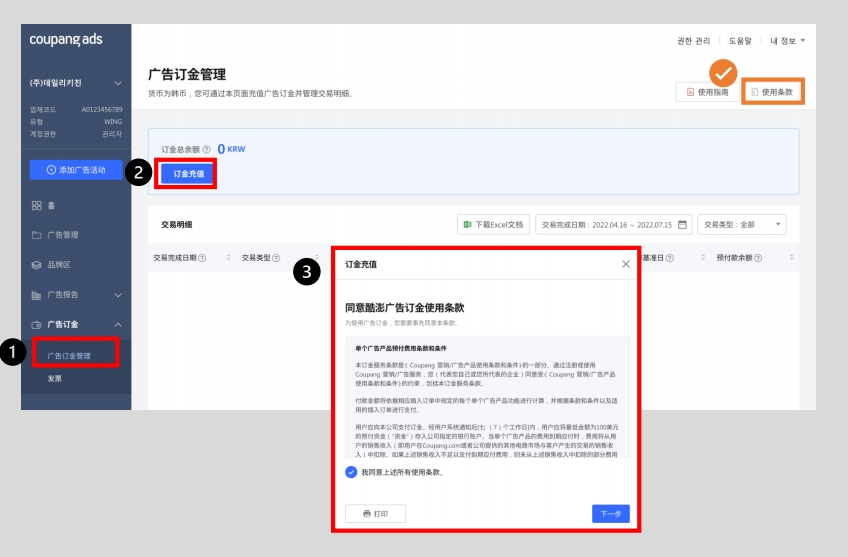
Task: Expand the 广告报告 sidebar chevron
Action: point(118,295)
